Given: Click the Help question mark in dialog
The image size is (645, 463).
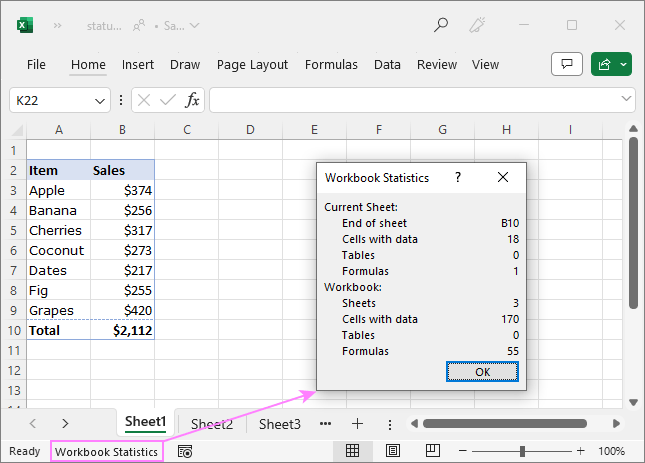Looking at the screenshot, I should pyautogui.click(x=458, y=177).
